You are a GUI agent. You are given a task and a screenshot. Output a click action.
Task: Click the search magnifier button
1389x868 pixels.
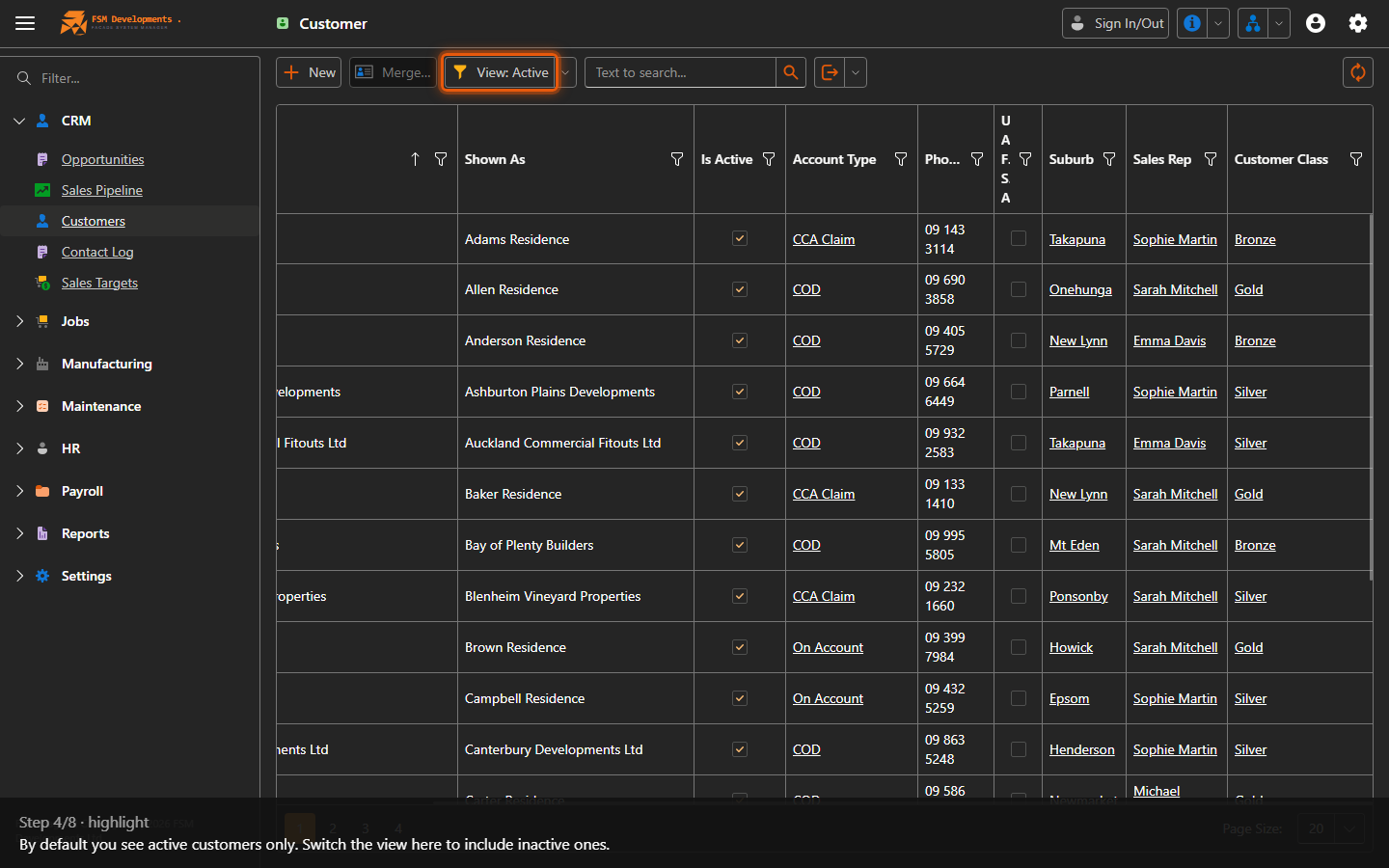click(791, 72)
